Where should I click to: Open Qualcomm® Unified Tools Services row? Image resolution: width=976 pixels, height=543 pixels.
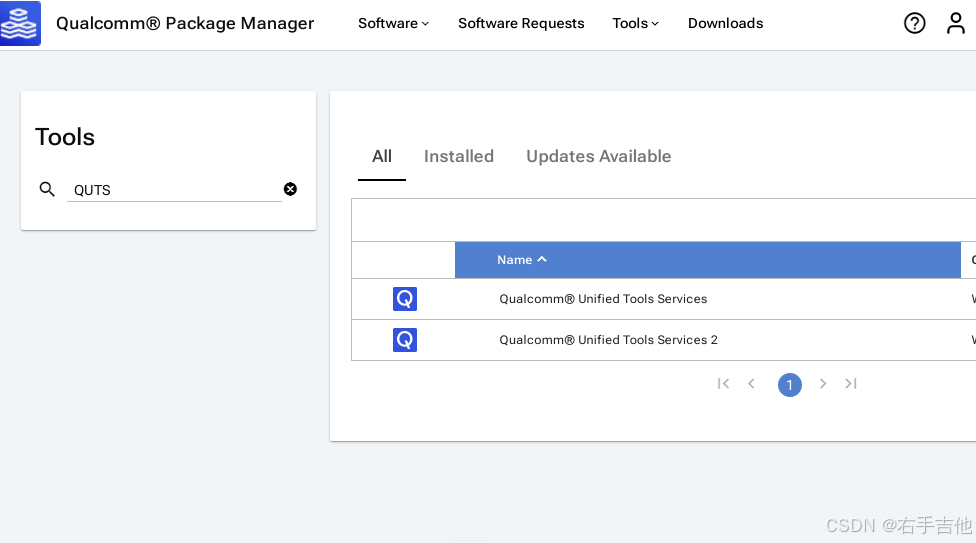click(x=664, y=299)
